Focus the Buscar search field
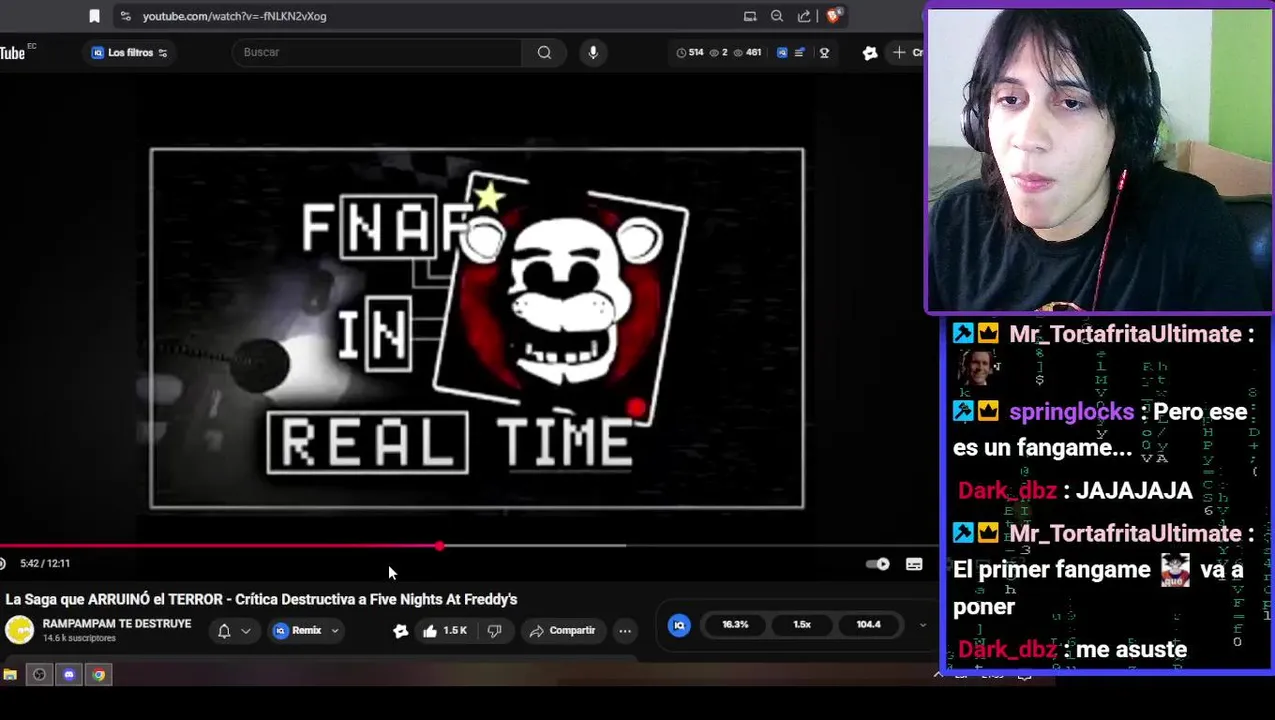This screenshot has width=1275, height=720. 377,52
